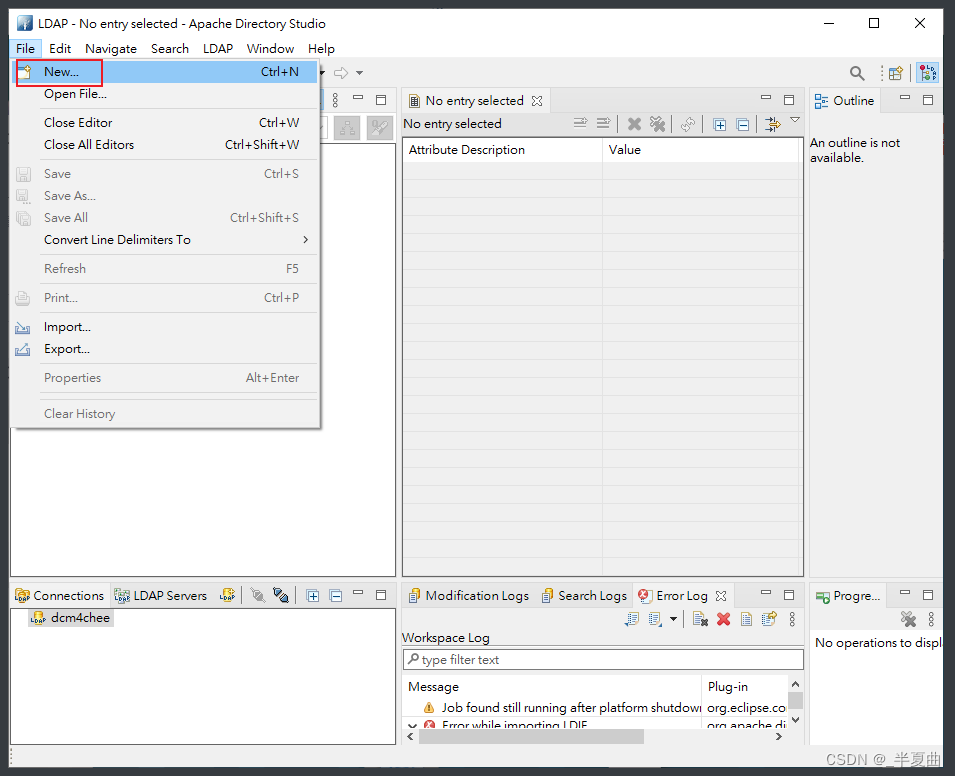Click the Close Connection plug icon
The image size is (955, 776).
coord(258,595)
